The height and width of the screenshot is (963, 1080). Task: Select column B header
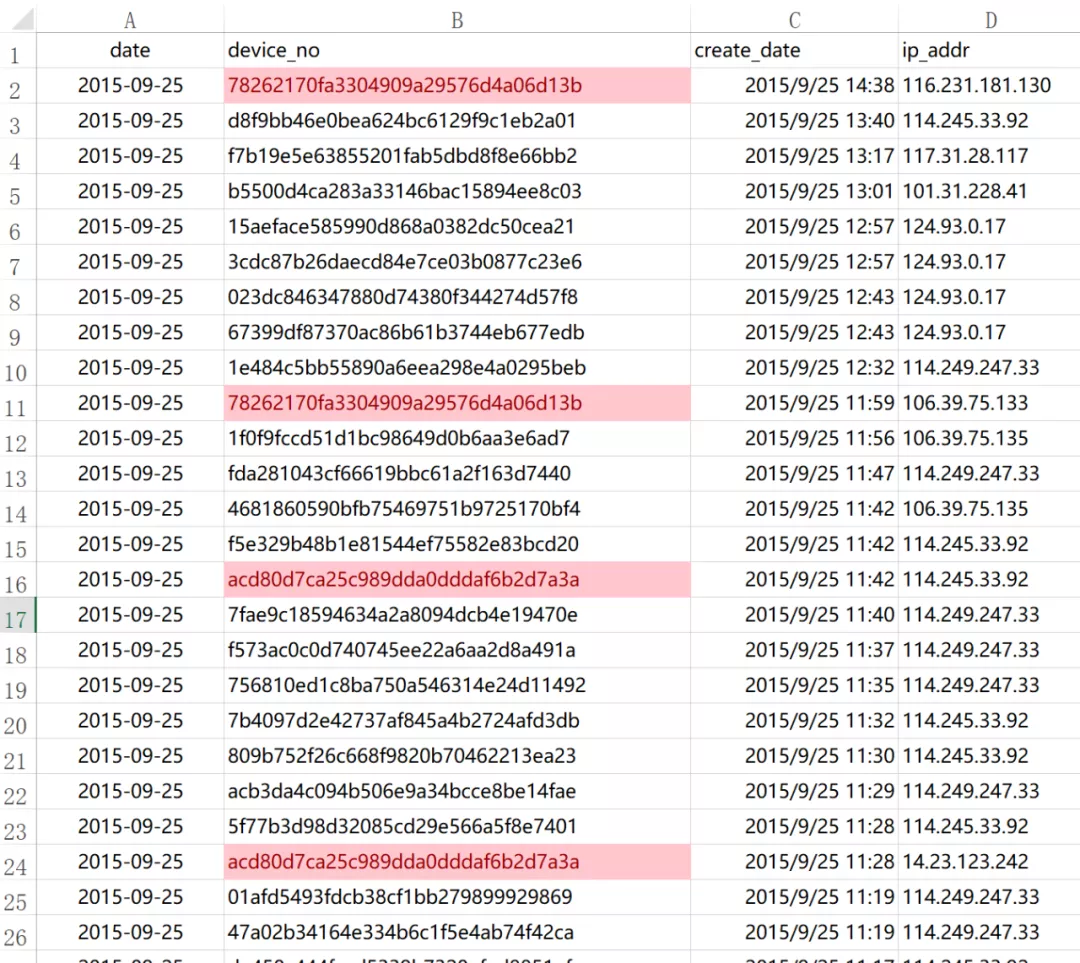point(457,20)
